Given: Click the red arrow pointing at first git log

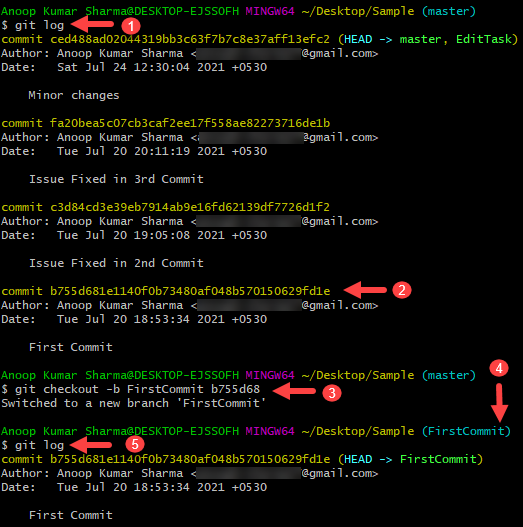Looking at the screenshot, I should click(92, 24).
